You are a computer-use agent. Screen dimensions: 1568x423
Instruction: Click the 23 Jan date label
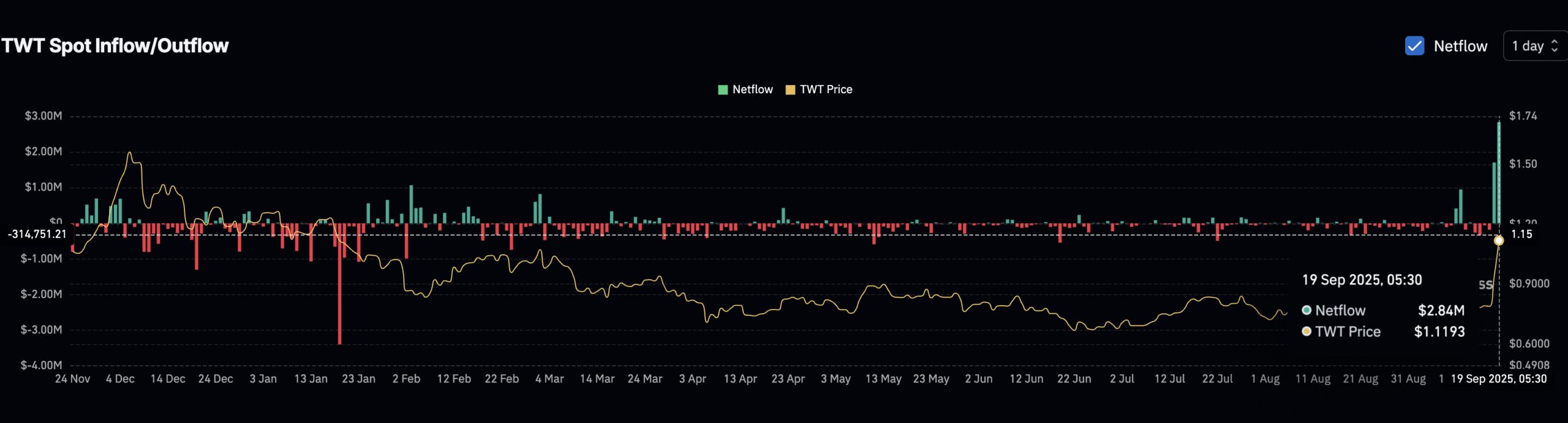358,379
